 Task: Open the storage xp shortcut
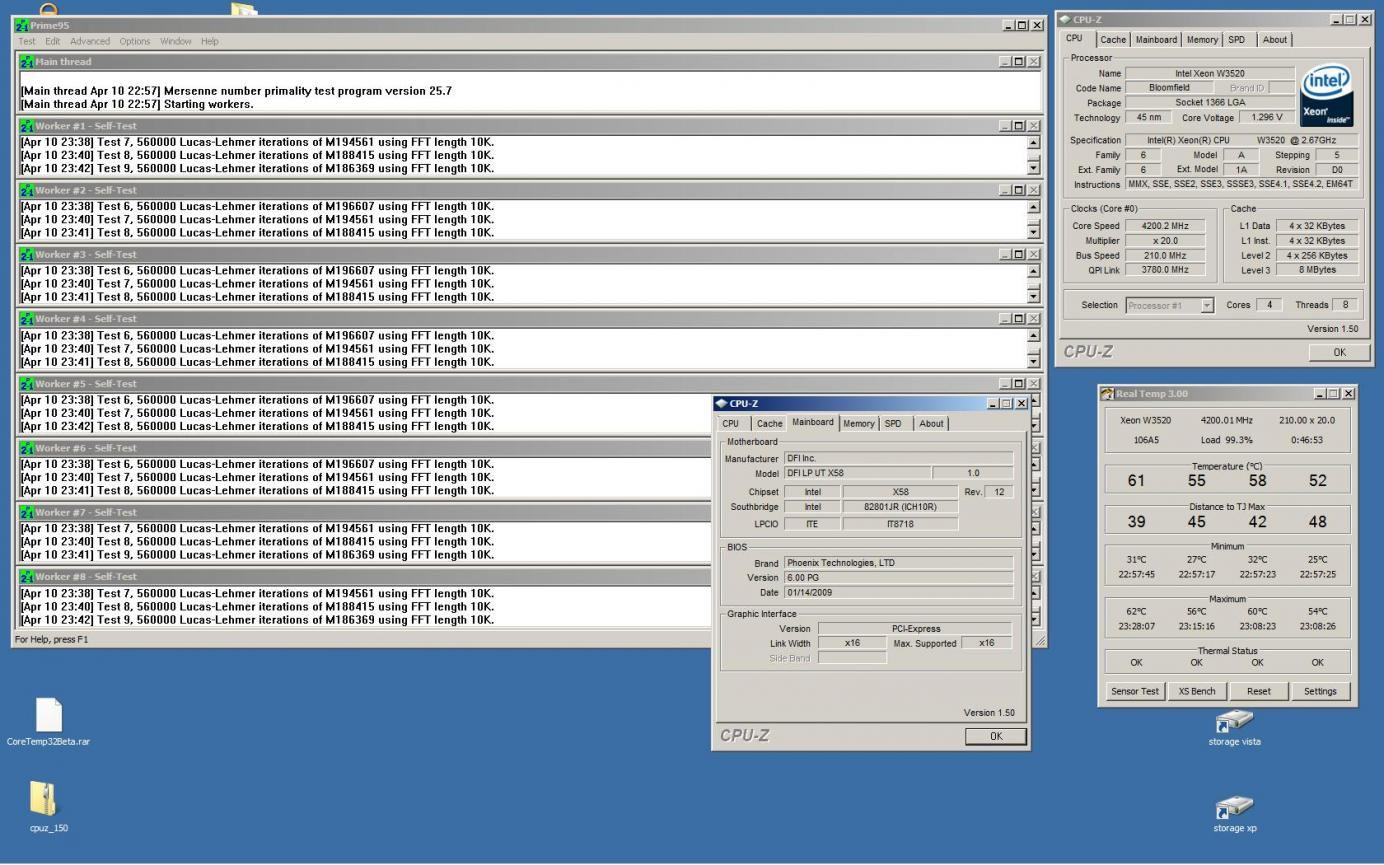pyautogui.click(x=1234, y=808)
